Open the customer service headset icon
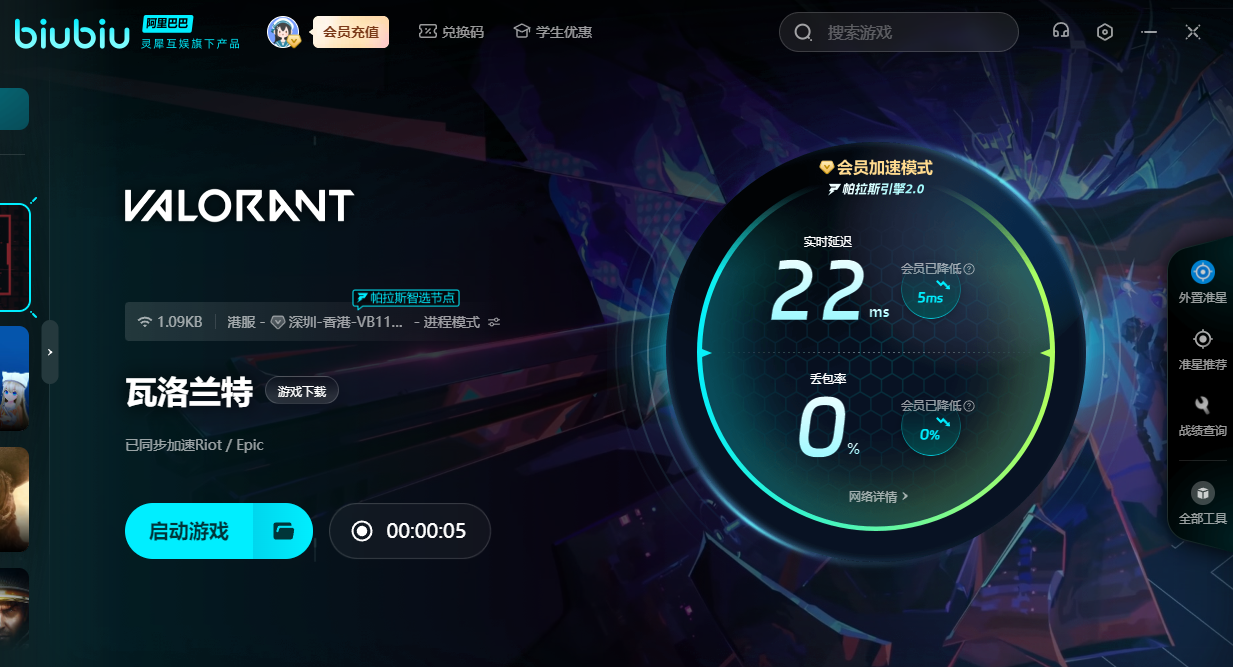Viewport: 1233px width, 667px height. [1061, 31]
